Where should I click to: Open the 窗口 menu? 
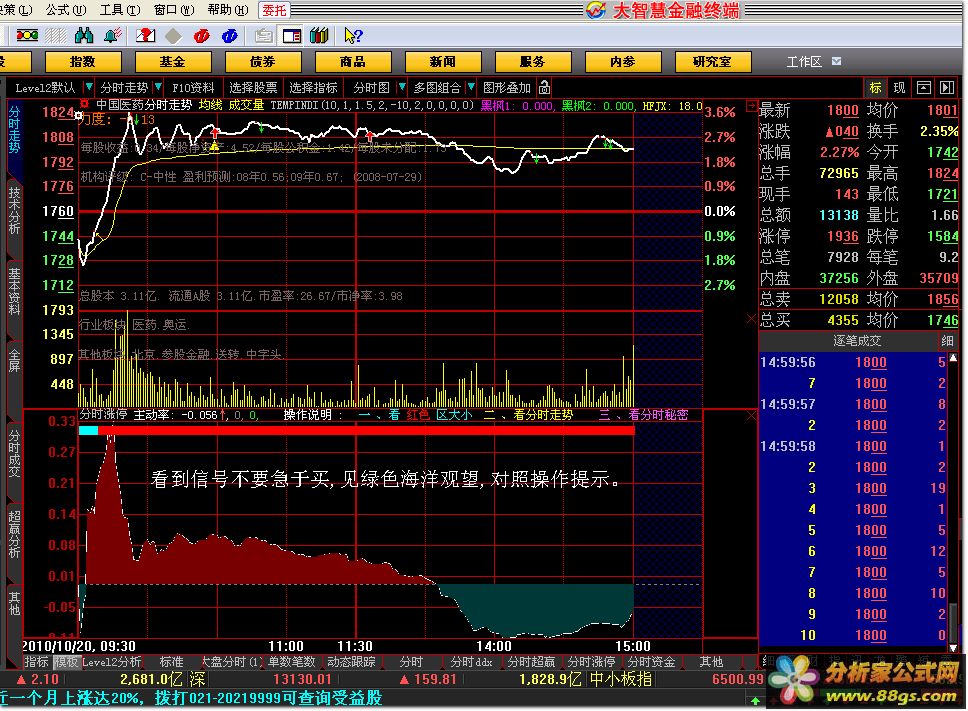(173, 10)
